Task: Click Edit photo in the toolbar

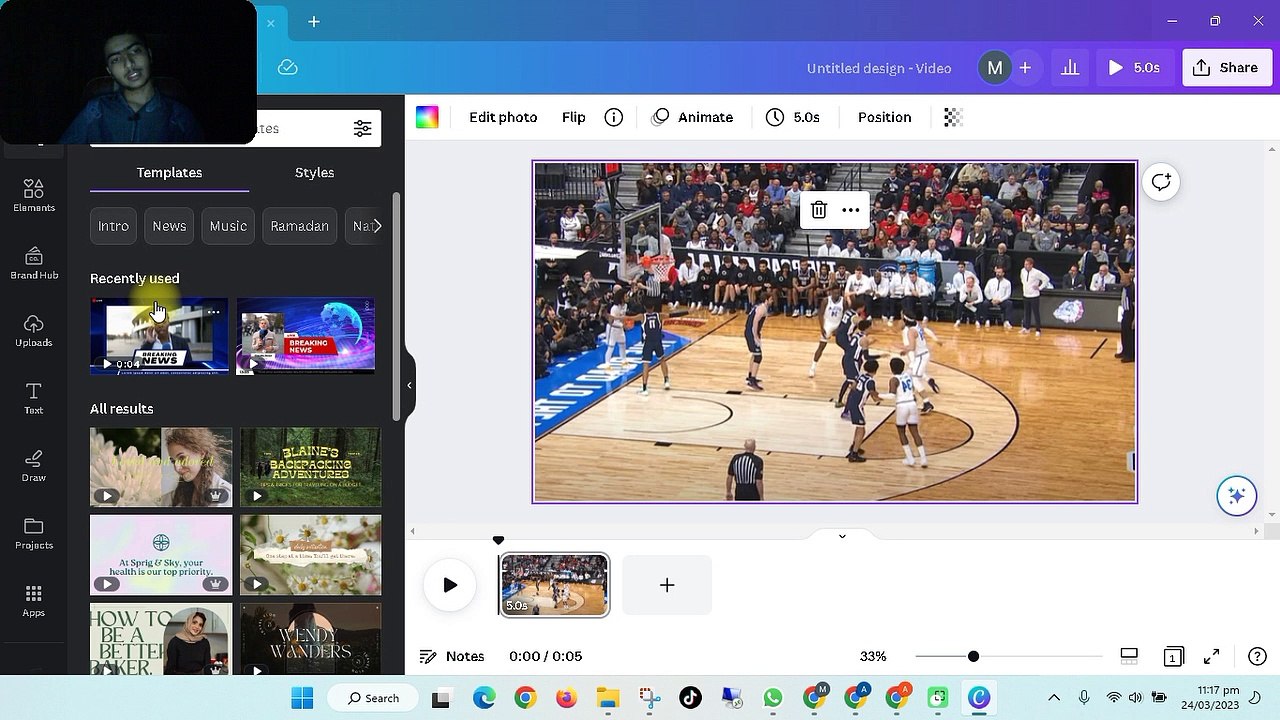Action: pos(503,117)
